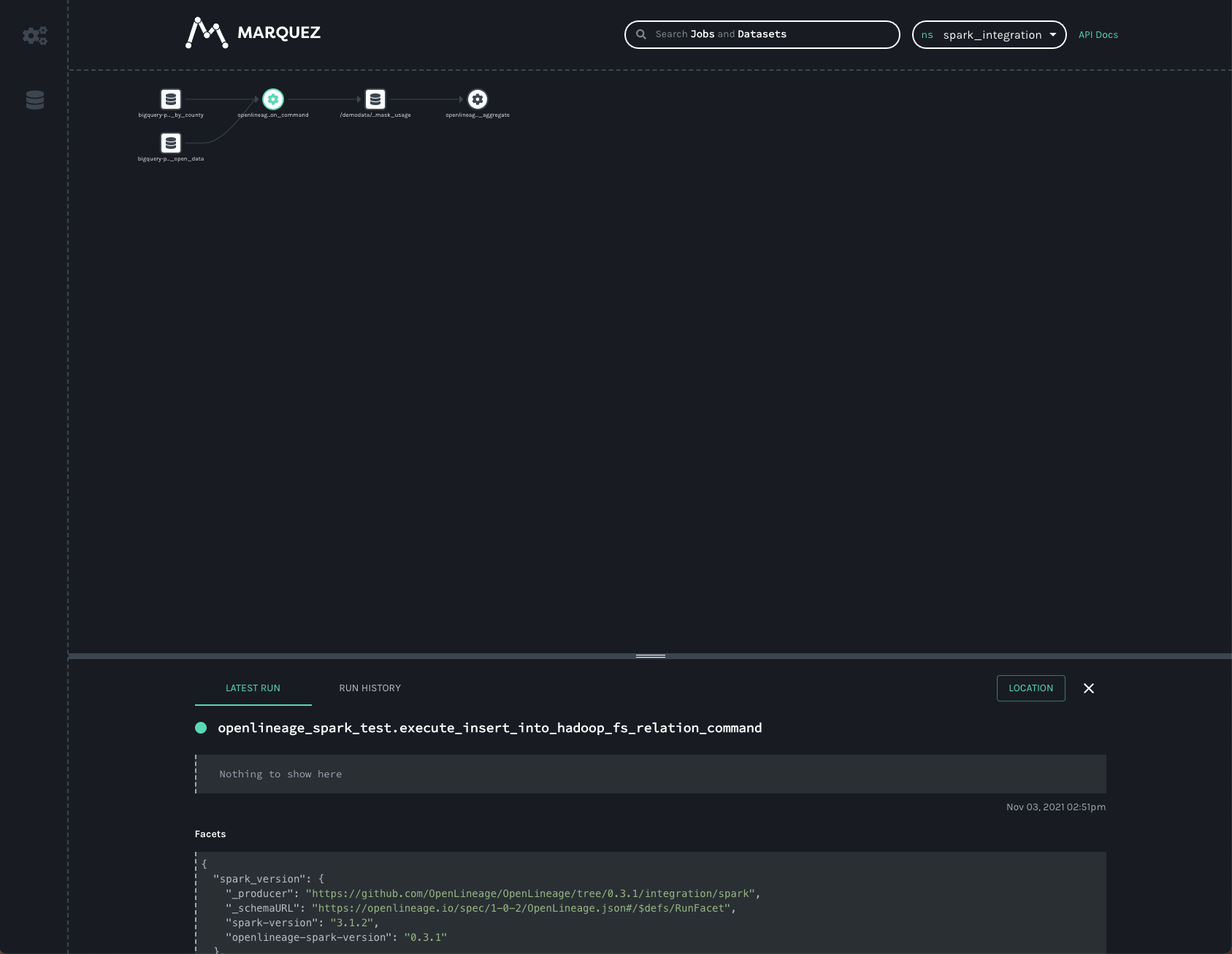Select the /demodata mask_usage dataset node
1232x954 pixels.
(x=375, y=99)
